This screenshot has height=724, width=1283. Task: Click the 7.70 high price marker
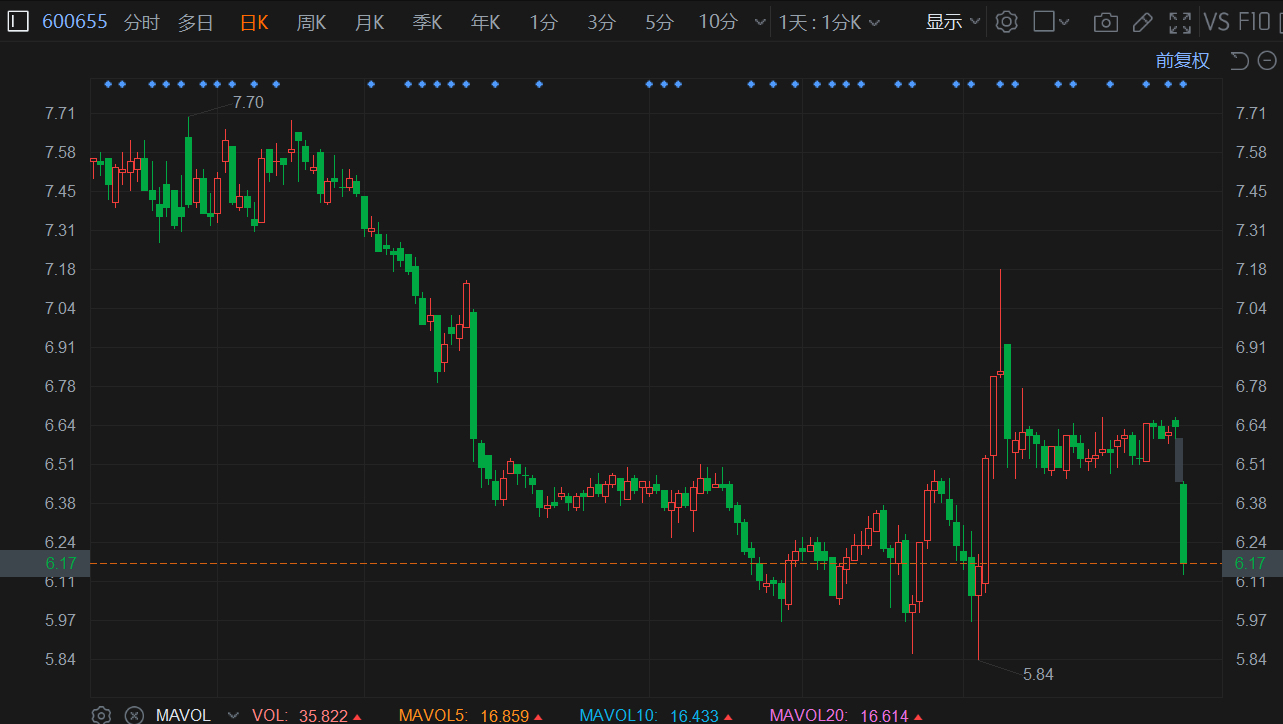(248, 102)
